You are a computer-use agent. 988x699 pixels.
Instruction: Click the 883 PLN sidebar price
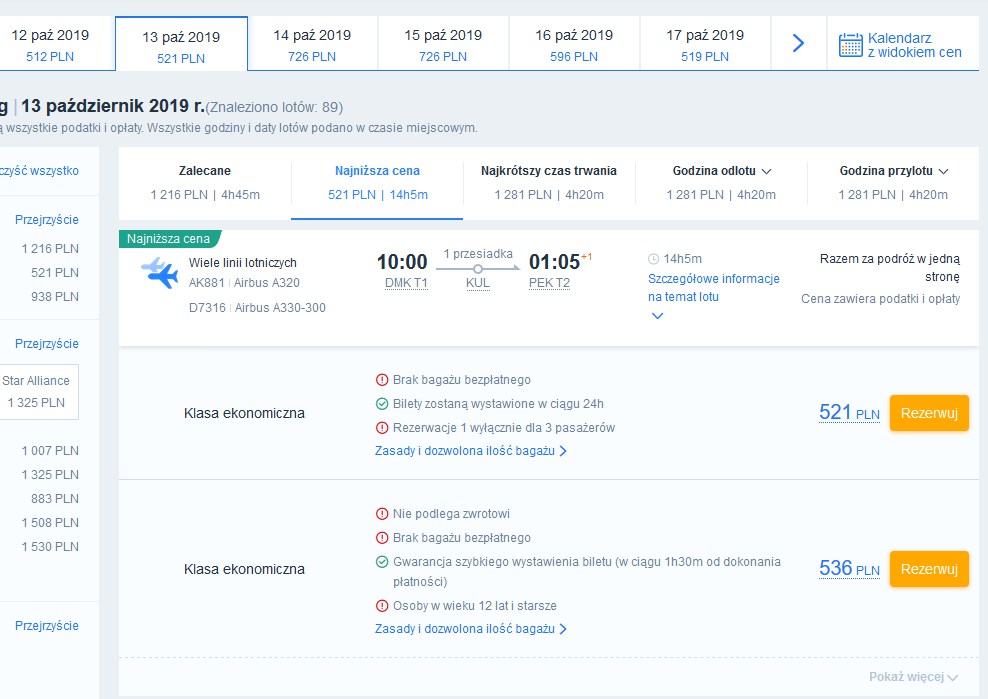(x=55, y=499)
